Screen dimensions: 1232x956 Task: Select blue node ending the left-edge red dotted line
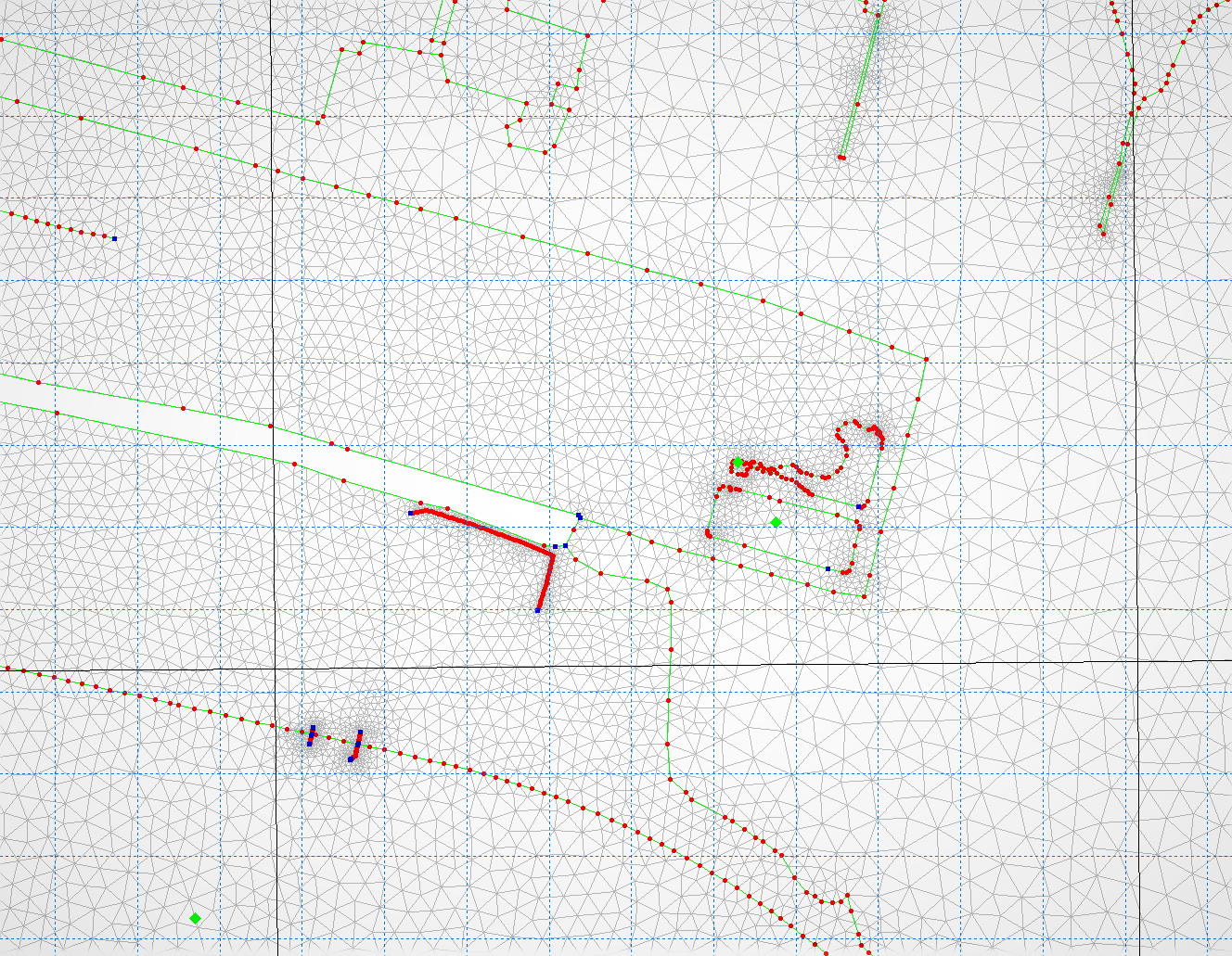(114, 239)
